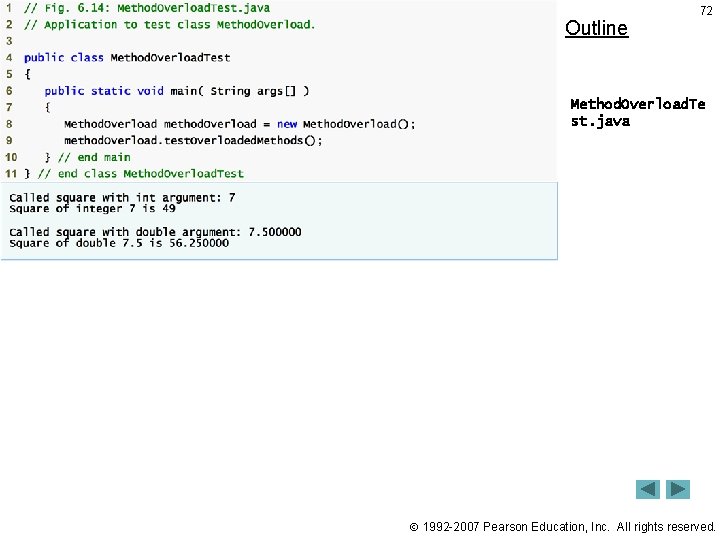Viewport: 720px width, 540px height.
Task: Advance with the next slide arrow
Action: (678, 489)
